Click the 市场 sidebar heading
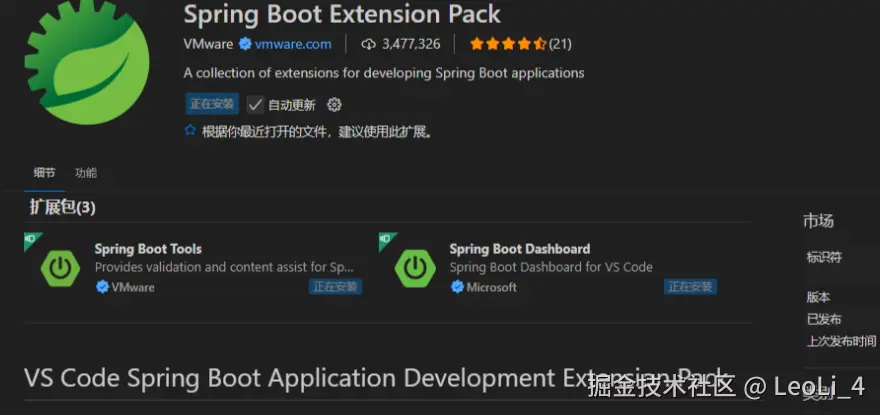This screenshot has width=880, height=415. pos(818,221)
